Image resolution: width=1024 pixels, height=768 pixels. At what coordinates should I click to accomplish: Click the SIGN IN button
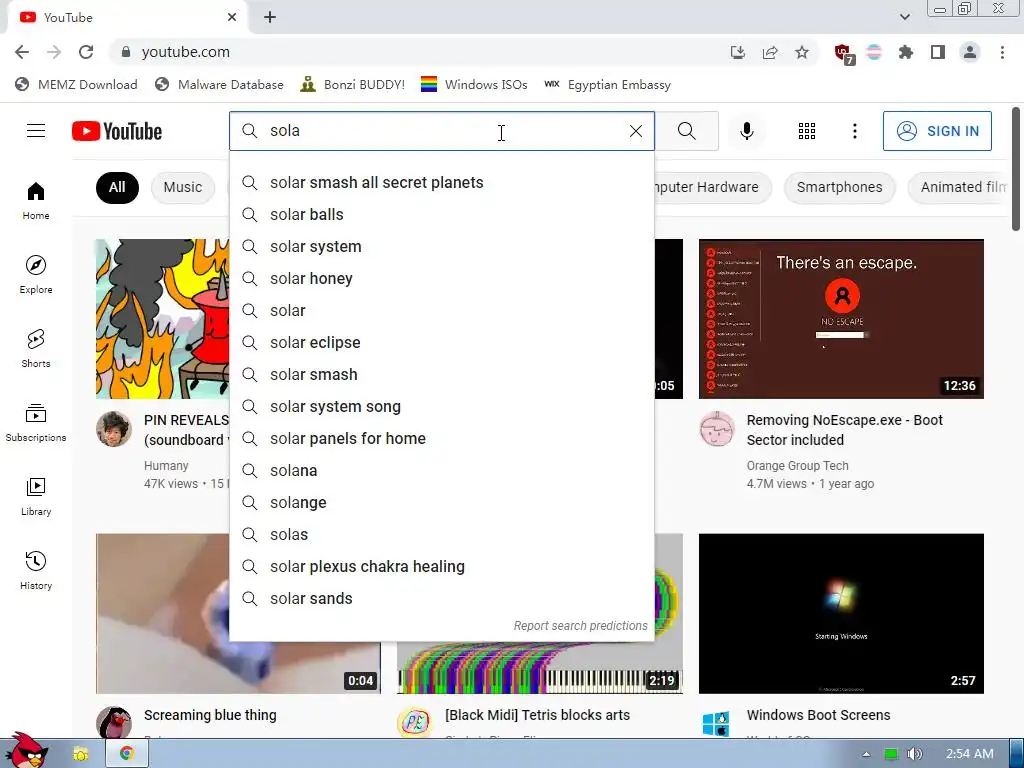937,131
